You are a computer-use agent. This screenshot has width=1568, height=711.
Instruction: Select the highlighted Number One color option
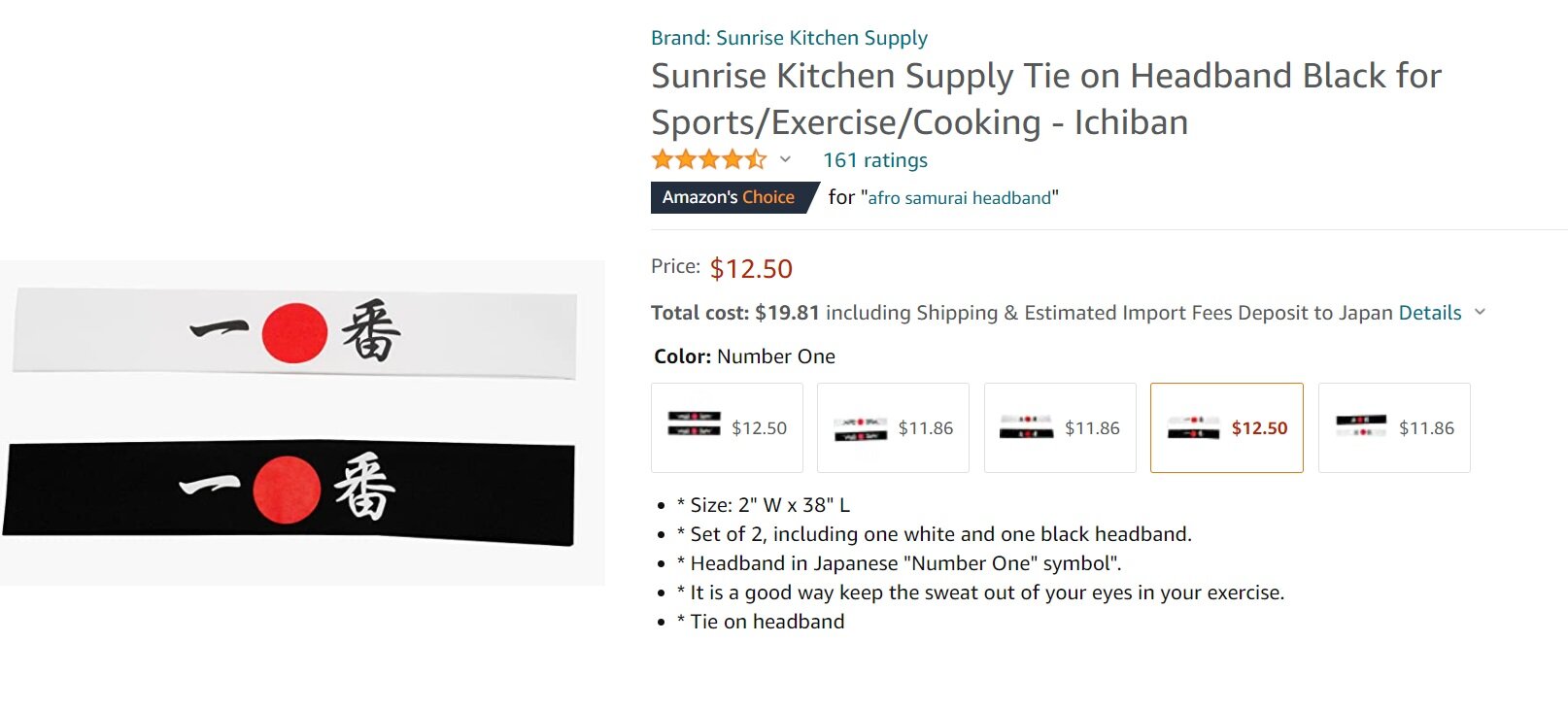(1226, 428)
